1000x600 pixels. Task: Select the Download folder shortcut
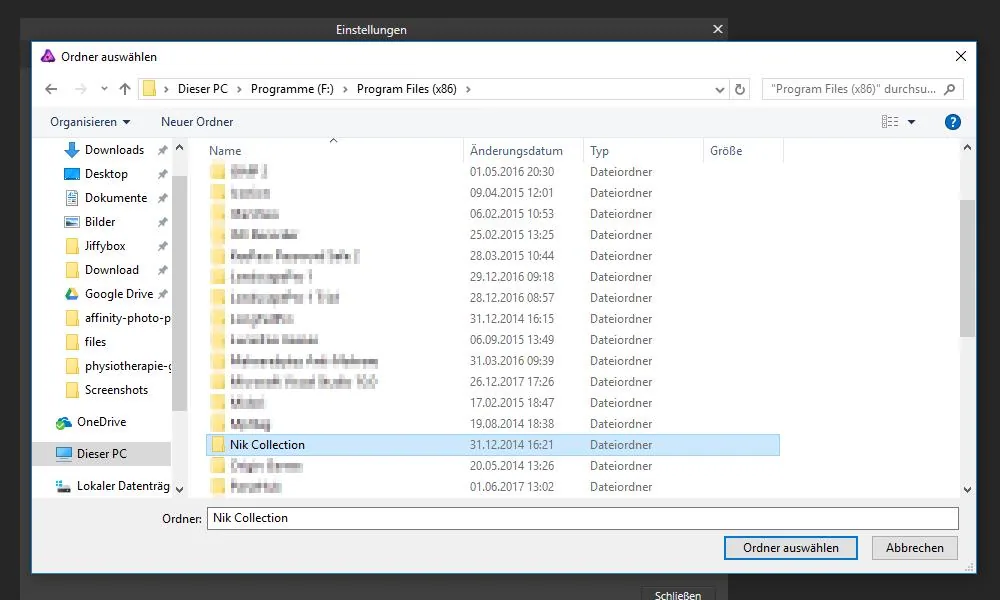112,270
